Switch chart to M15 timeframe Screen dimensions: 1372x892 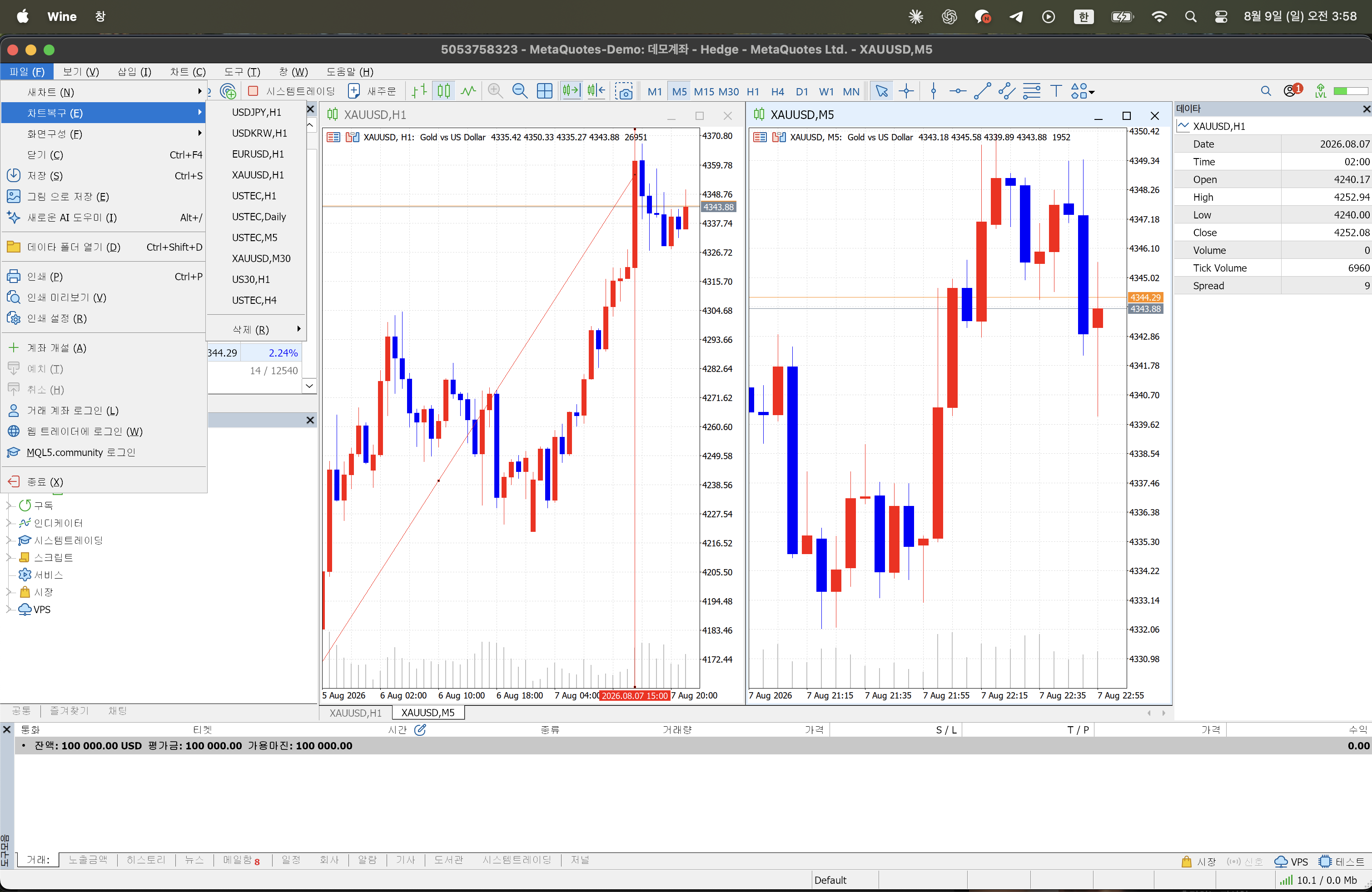[703, 91]
